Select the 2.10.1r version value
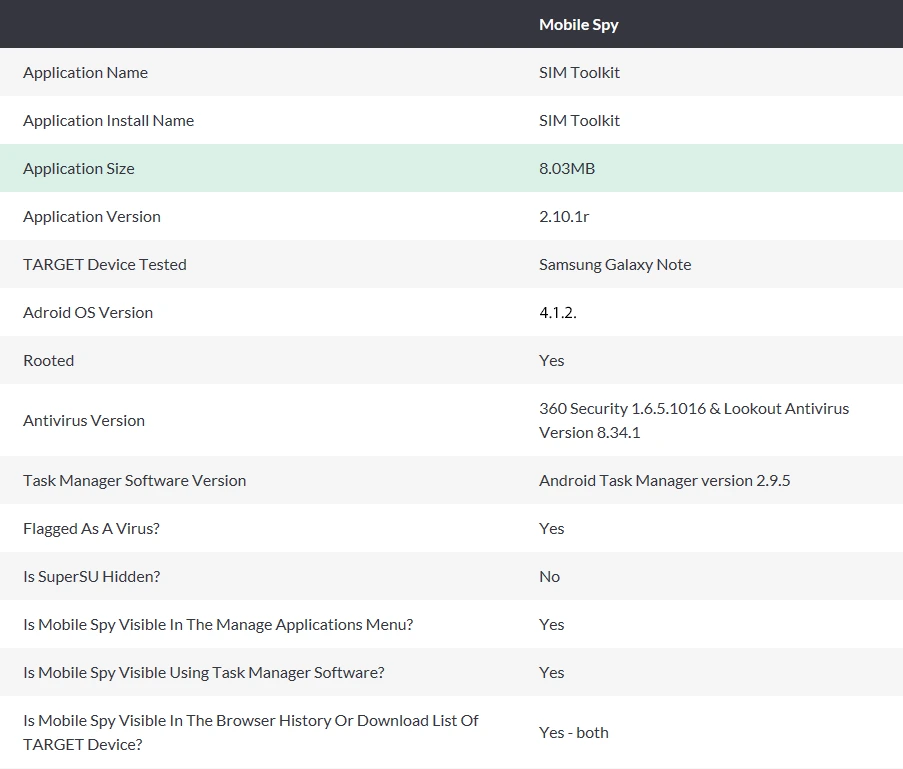The height and width of the screenshot is (769, 903). click(x=564, y=217)
